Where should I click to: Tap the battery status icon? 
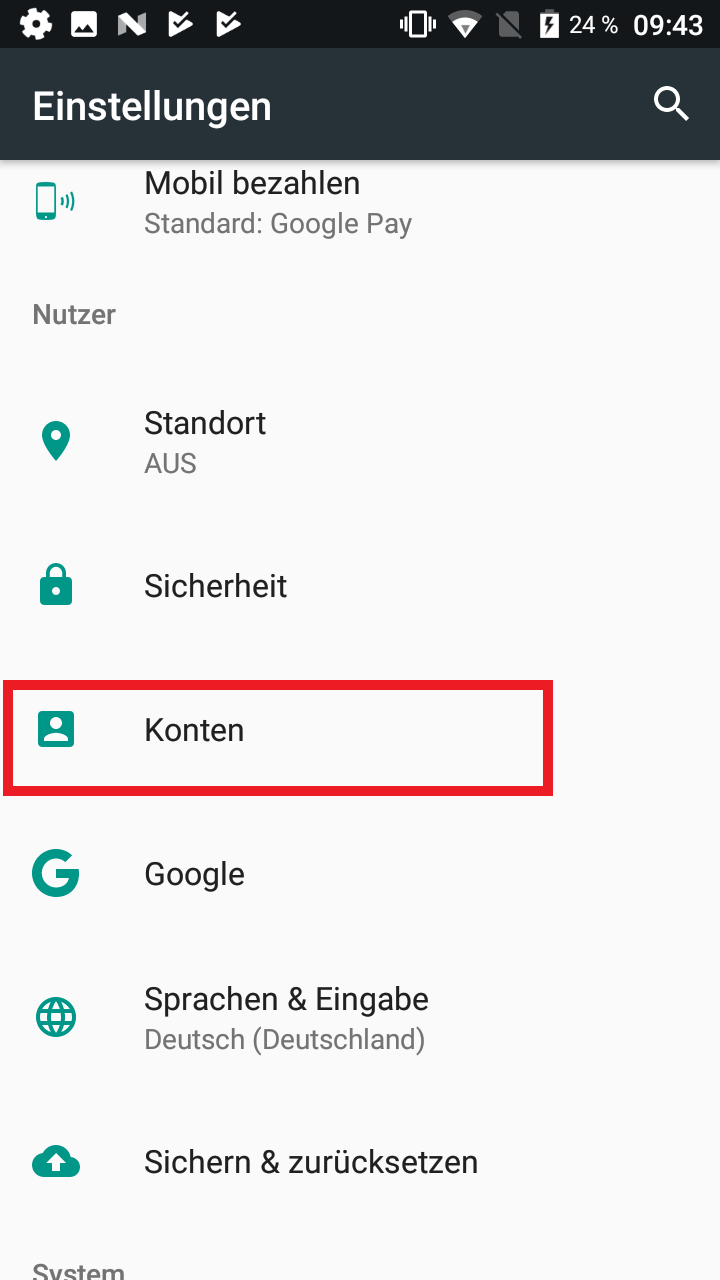click(549, 24)
